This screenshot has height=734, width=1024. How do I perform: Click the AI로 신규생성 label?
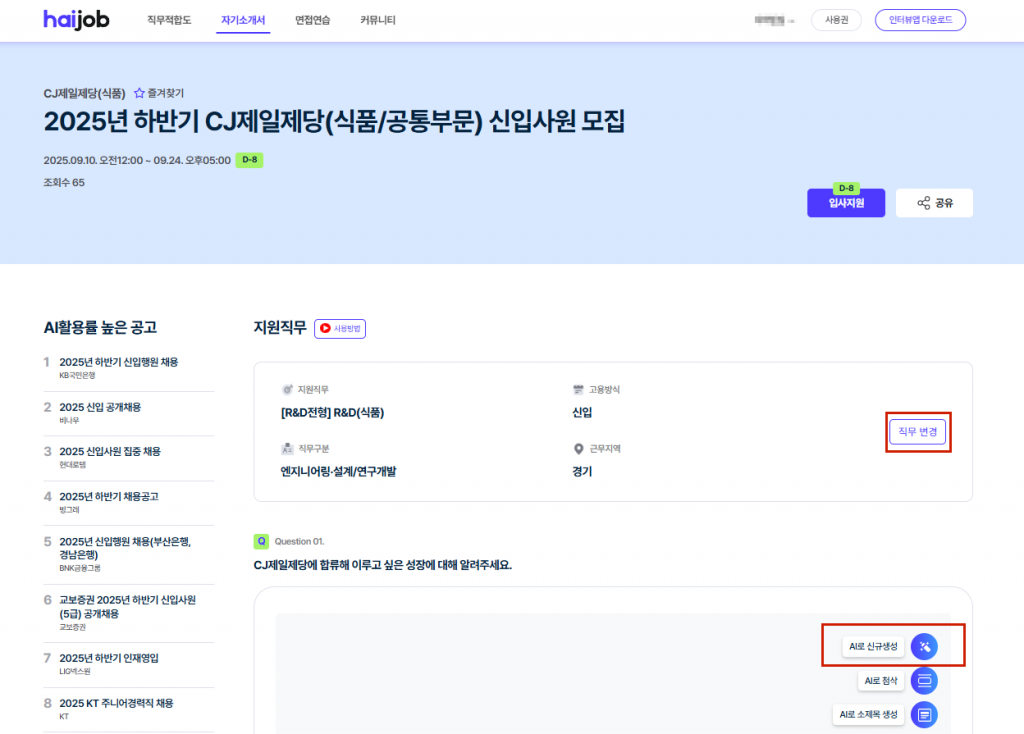[x=873, y=646]
